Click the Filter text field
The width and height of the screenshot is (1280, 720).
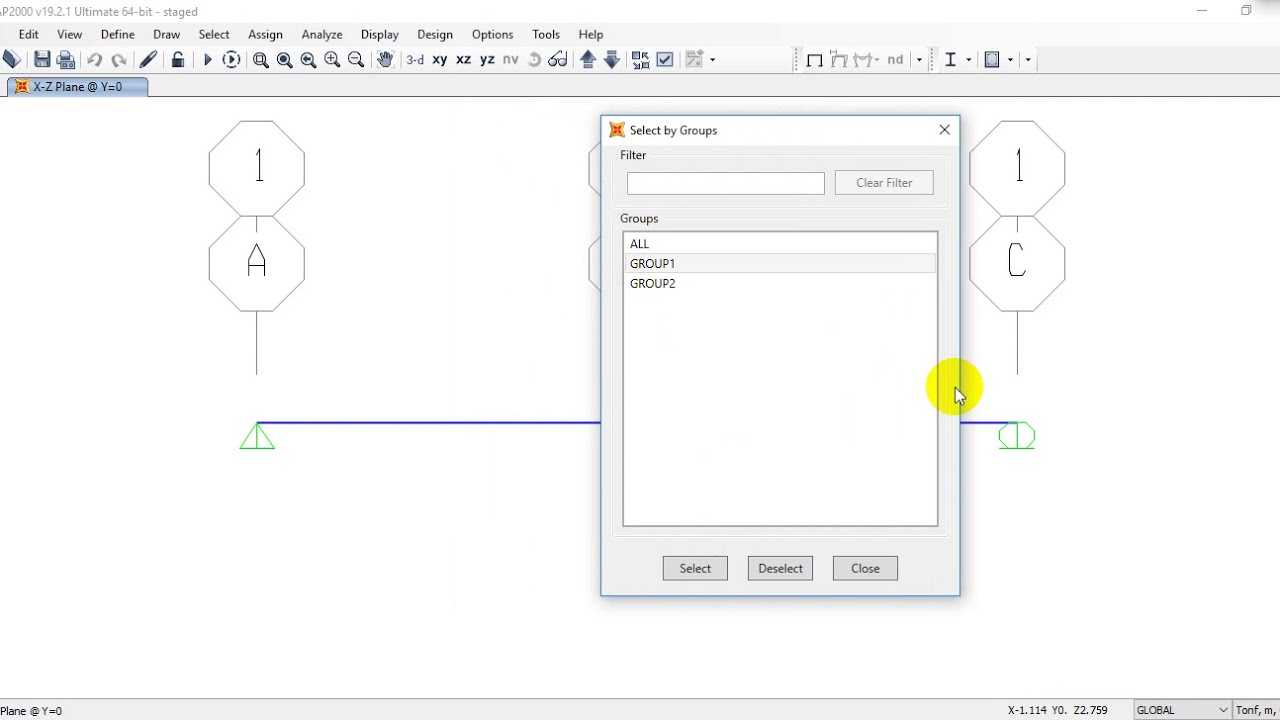pyautogui.click(x=726, y=183)
